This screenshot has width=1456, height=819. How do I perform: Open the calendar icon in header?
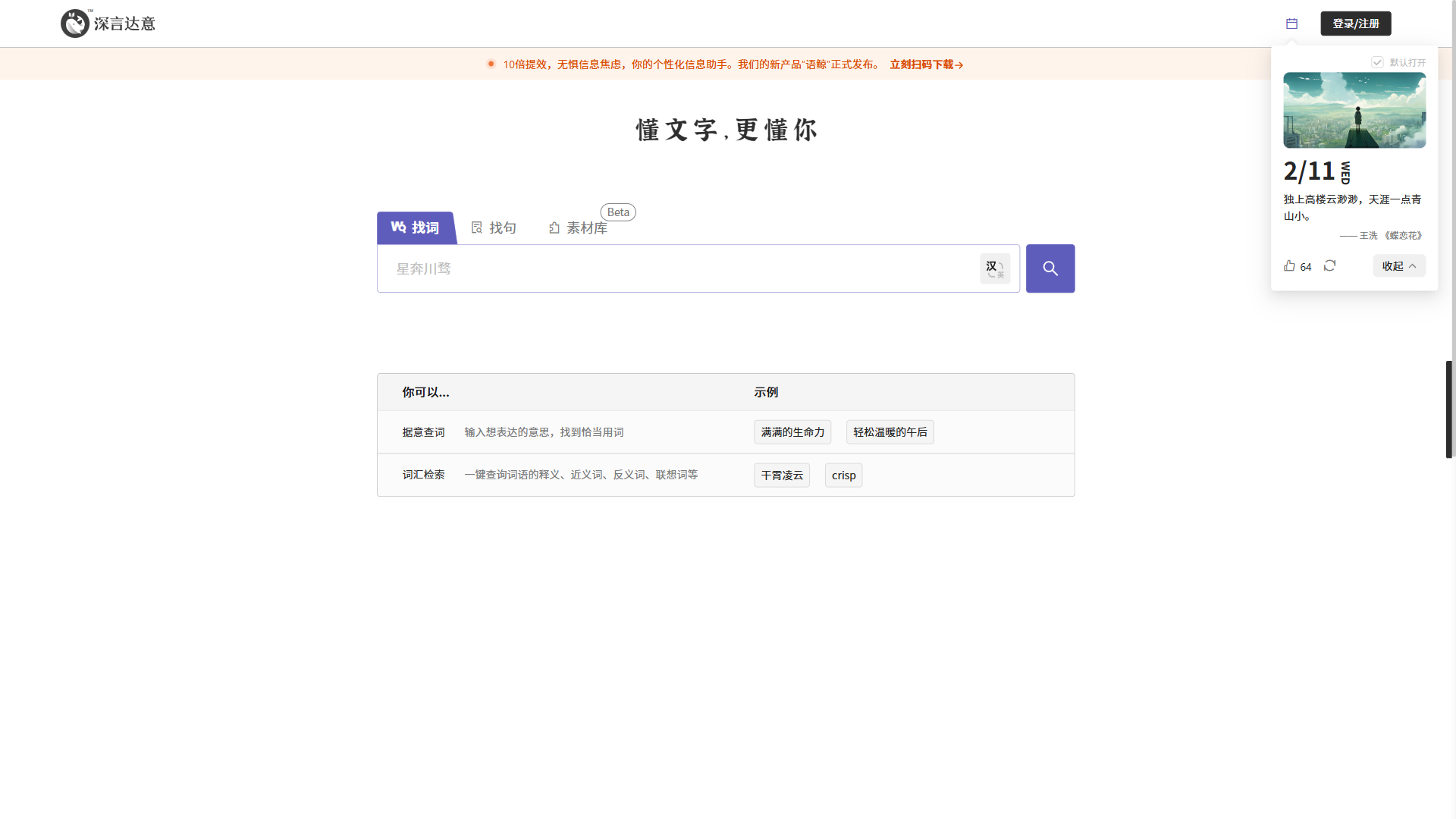[1291, 24]
